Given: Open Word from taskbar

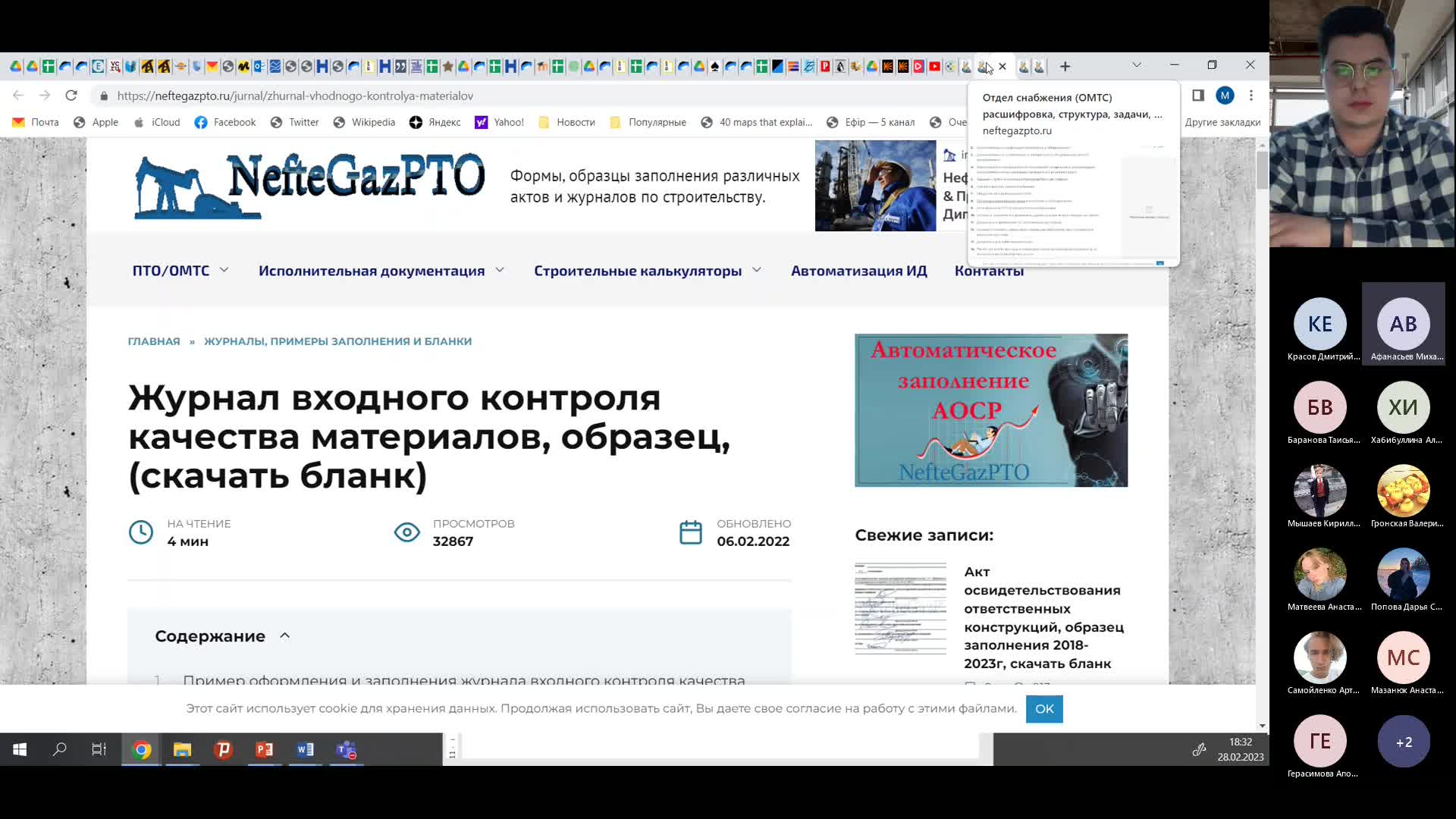Looking at the screenshot, I should click(x=305, y=750).
